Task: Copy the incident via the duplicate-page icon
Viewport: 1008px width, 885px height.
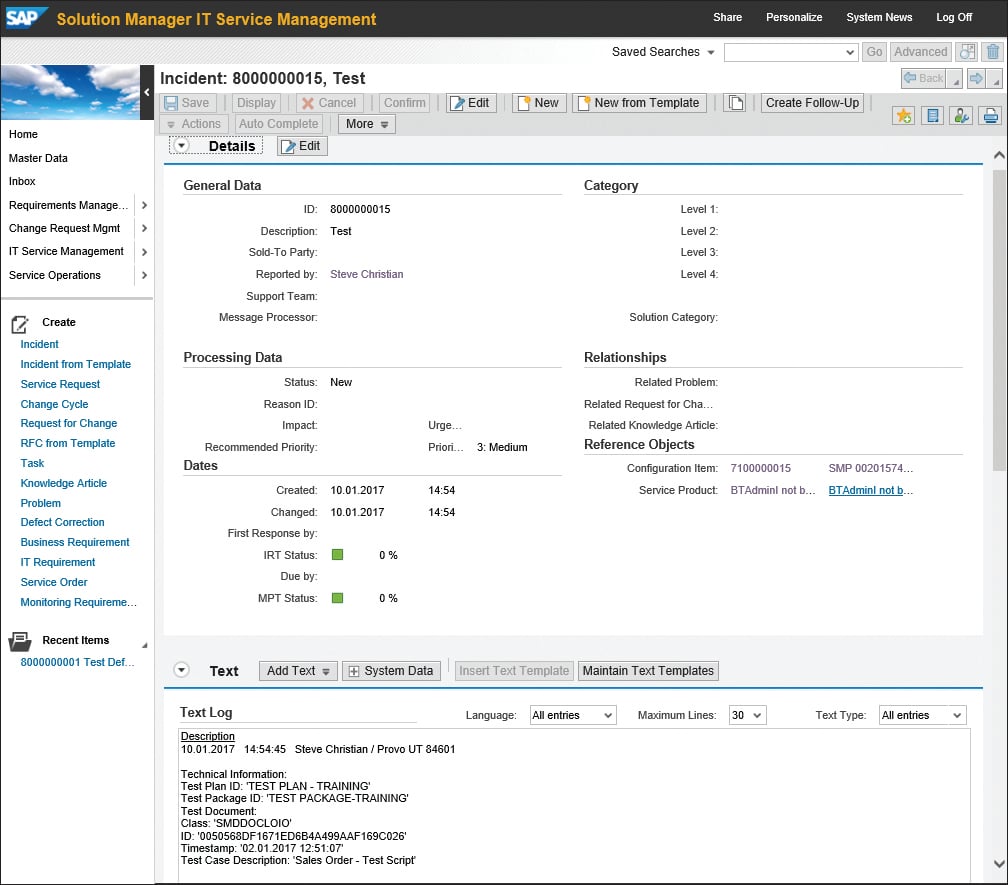Action: (x=737, y=102)
